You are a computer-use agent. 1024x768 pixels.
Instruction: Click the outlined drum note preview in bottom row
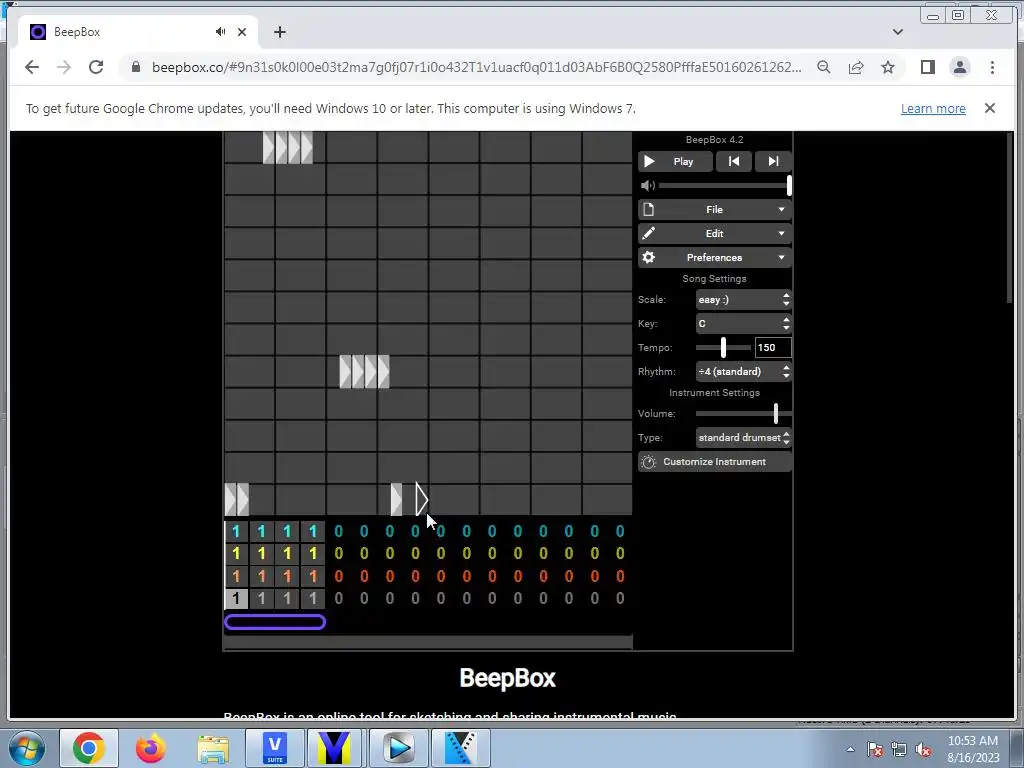[421, 500]
